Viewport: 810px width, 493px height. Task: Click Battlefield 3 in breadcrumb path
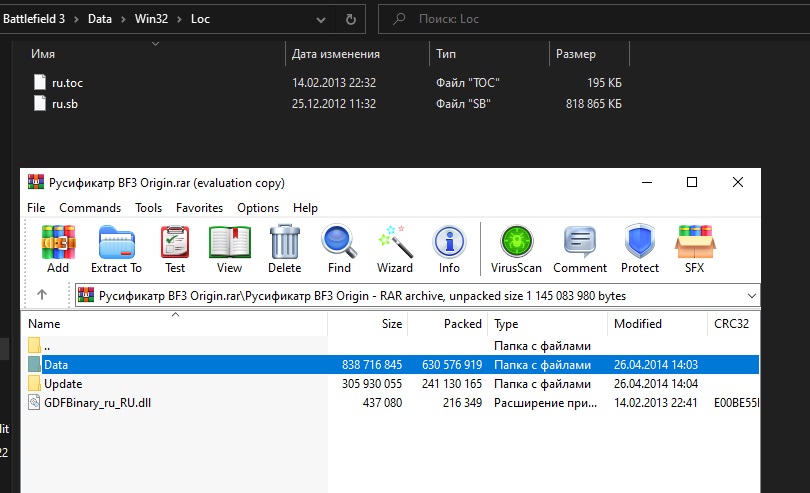pyautogui.click(x=34, y=19)
